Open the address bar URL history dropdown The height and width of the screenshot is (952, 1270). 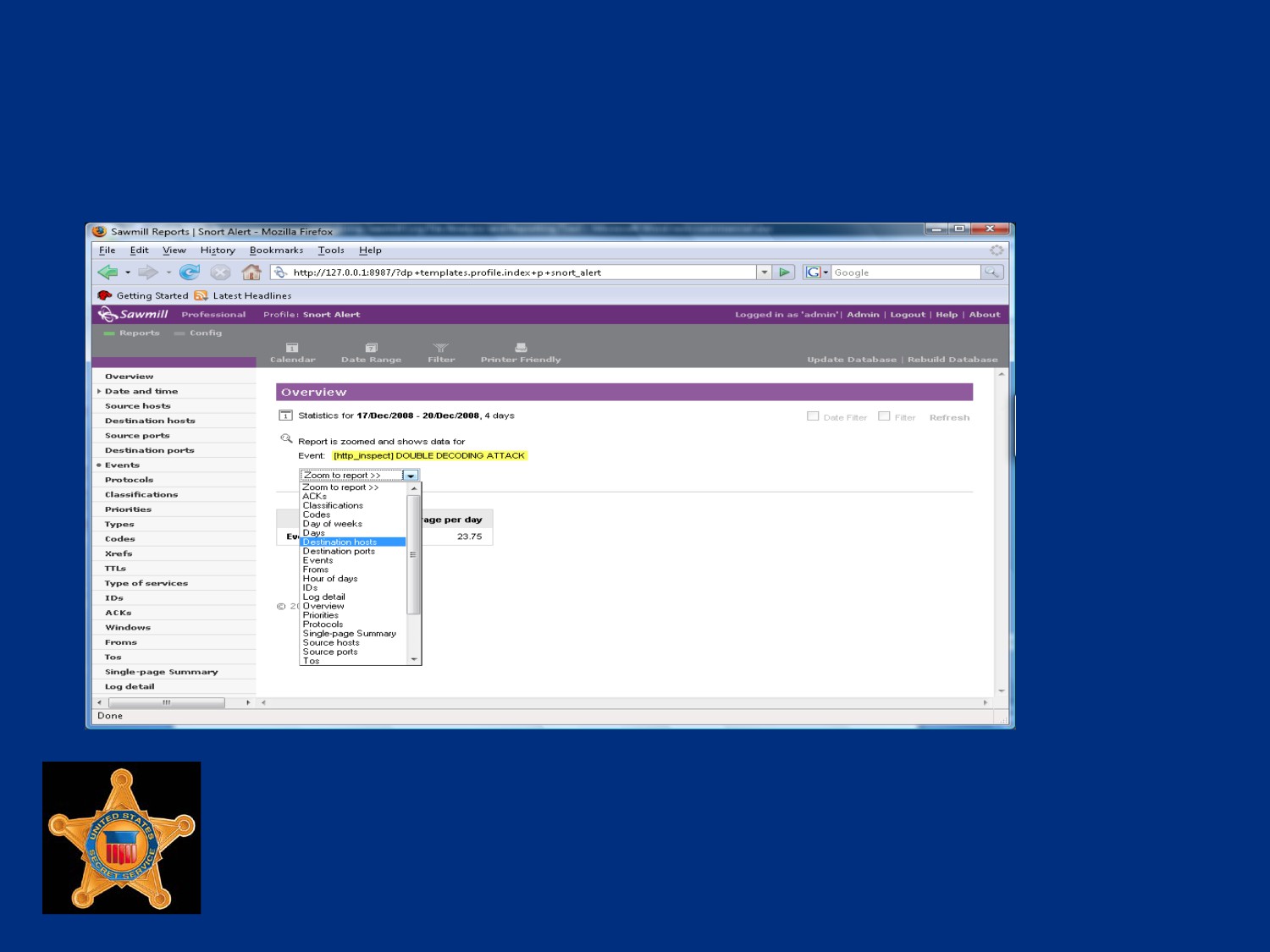pyautogui.click(x=765, y=272)
